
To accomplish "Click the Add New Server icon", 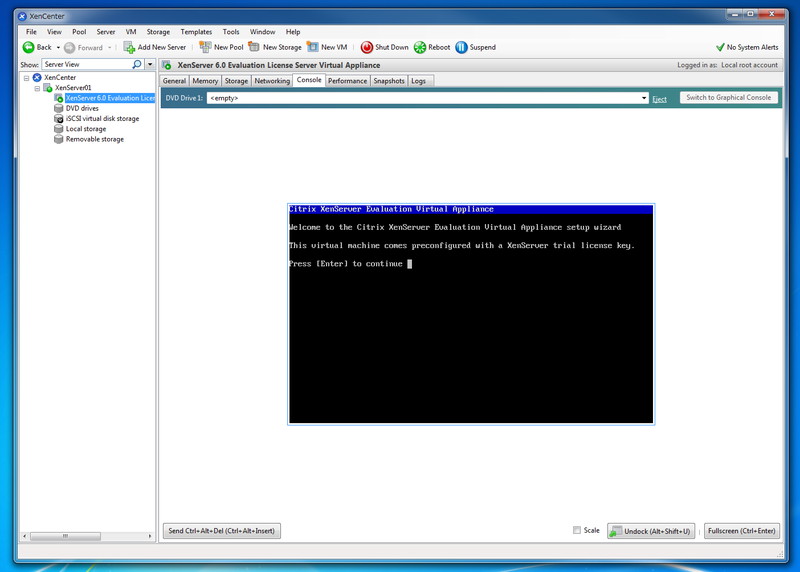I will tap(129, 47).
